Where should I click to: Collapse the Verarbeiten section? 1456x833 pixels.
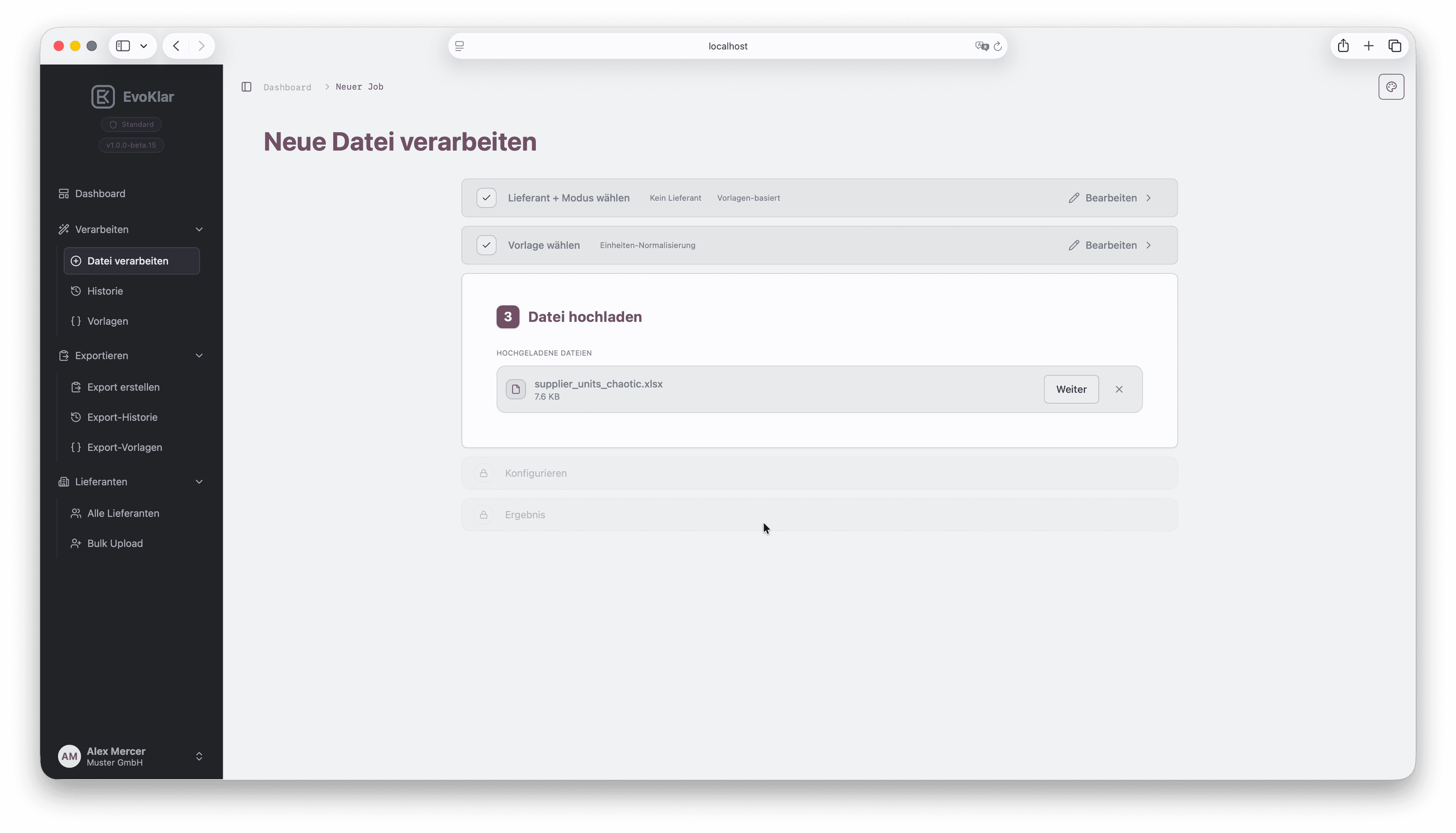point(199,229)
